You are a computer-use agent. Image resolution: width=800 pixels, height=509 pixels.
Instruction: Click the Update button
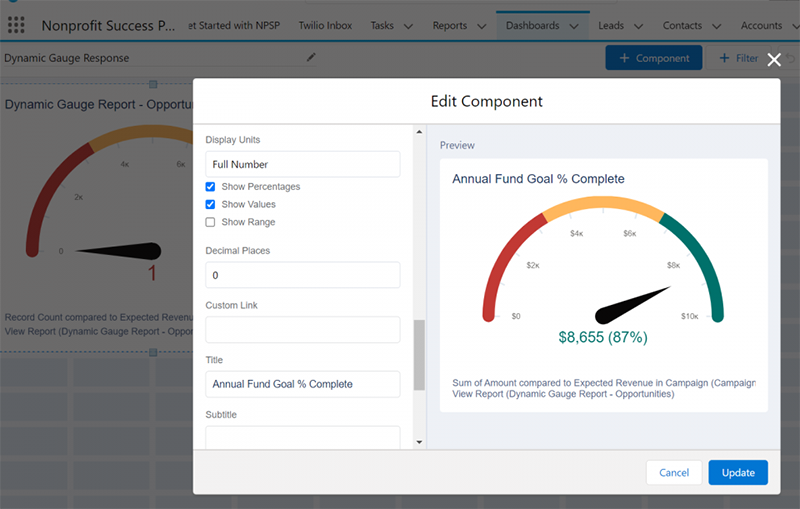(738, 473)
